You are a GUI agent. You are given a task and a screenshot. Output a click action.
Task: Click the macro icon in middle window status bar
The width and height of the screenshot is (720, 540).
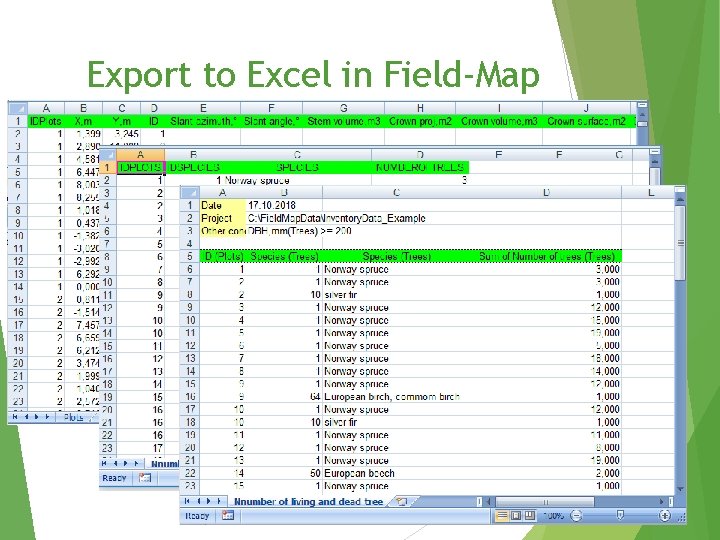click(x=145, y=478)
